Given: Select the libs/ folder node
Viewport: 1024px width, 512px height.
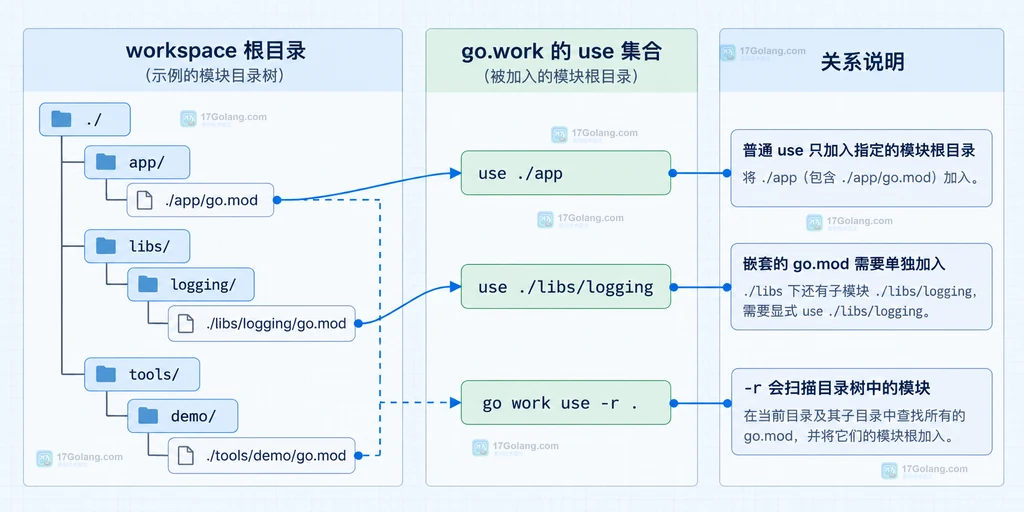Looking at the screenshot, I should [136, 246].
